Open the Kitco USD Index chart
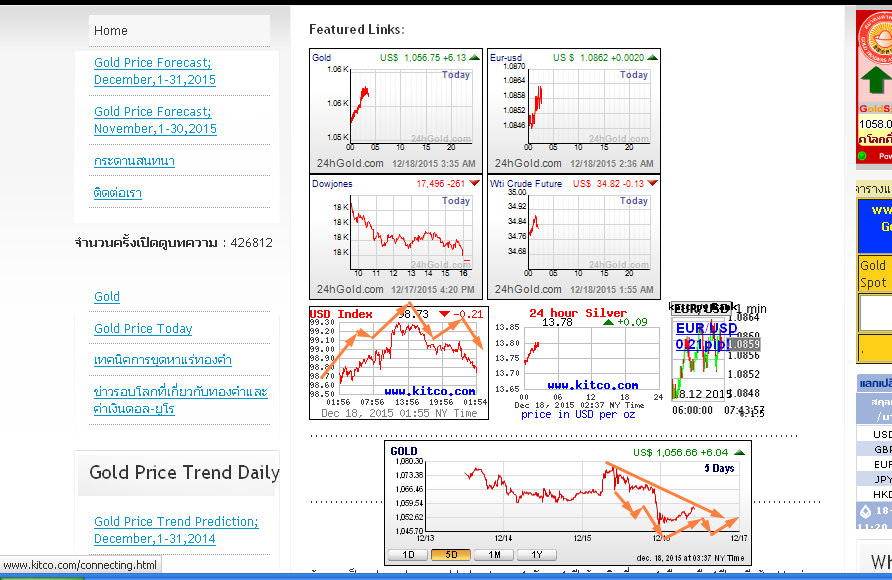The height and width of the screenshot is (580, 892). [399, 363]
